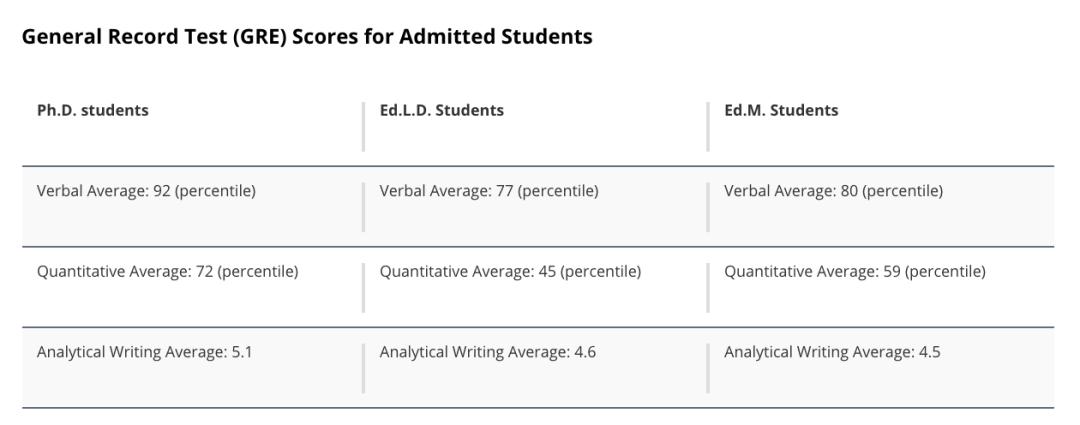Select the Ed.M. Students column header
The image size is (1080, 425).
781,111
